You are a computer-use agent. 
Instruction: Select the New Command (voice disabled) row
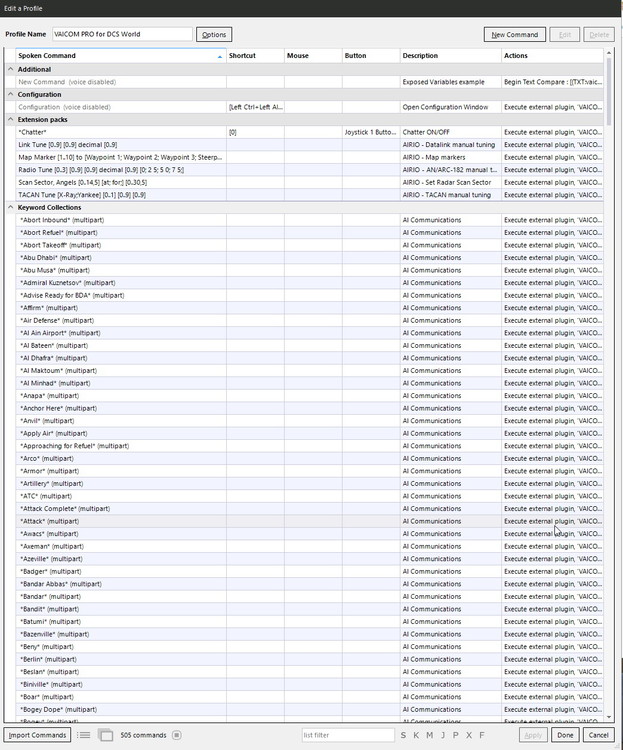pos(310,82)
